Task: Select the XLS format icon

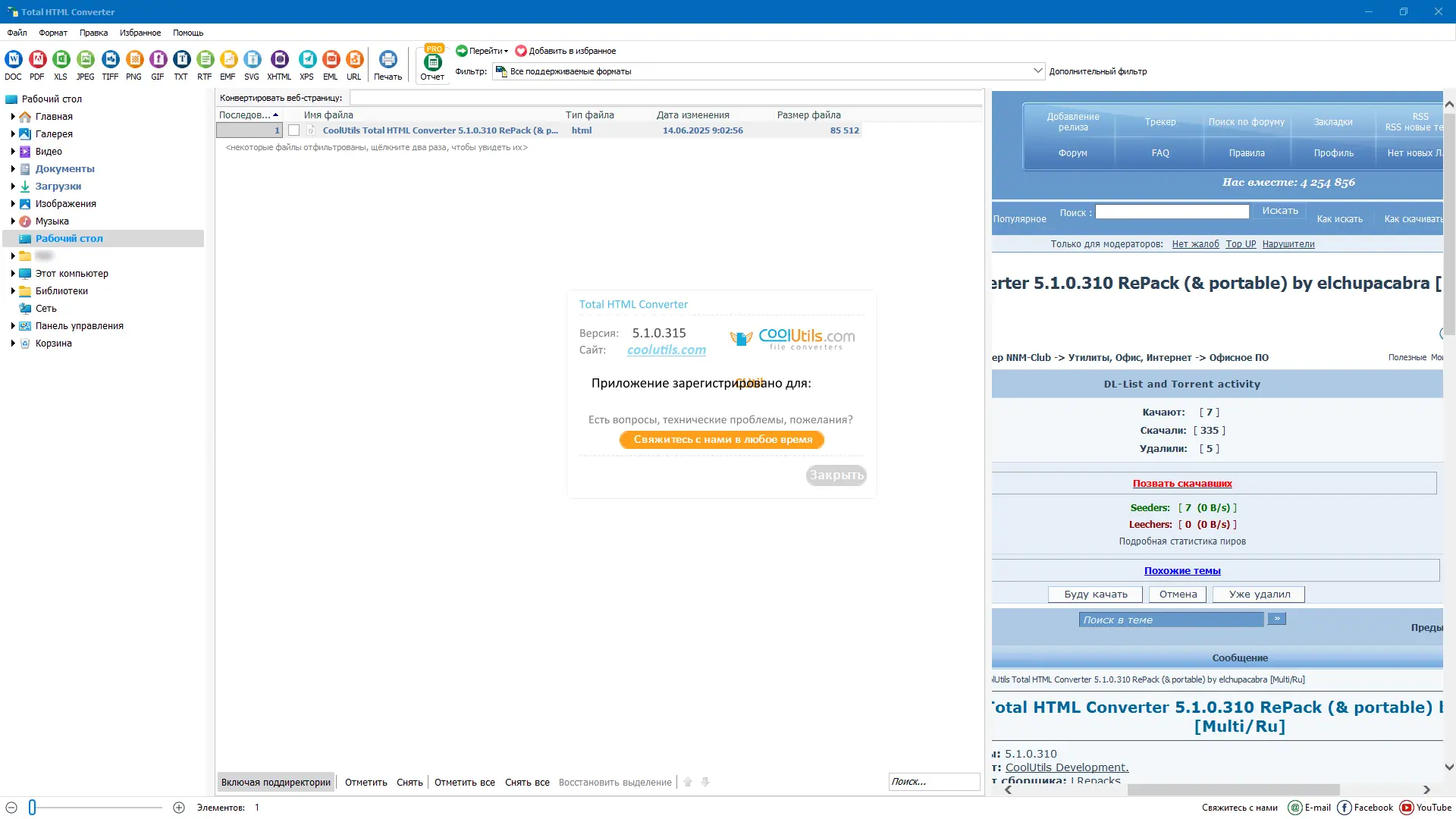Action: pyautogui.click(x=61, y=60)
